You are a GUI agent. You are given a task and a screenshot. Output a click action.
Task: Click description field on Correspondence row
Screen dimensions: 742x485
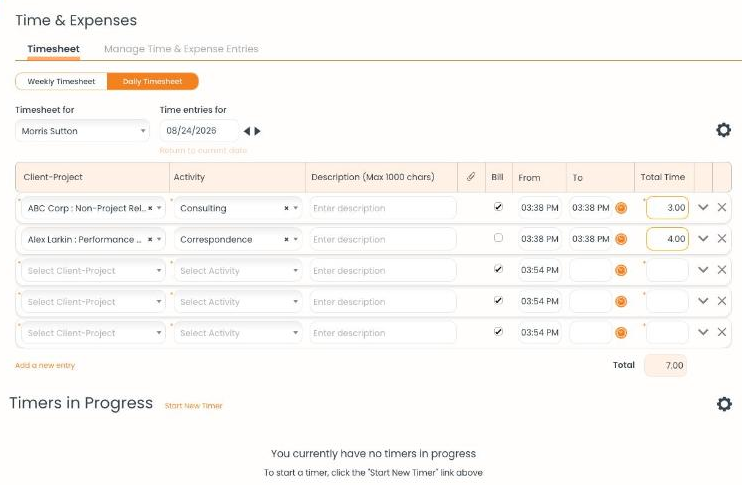(383, 239)
